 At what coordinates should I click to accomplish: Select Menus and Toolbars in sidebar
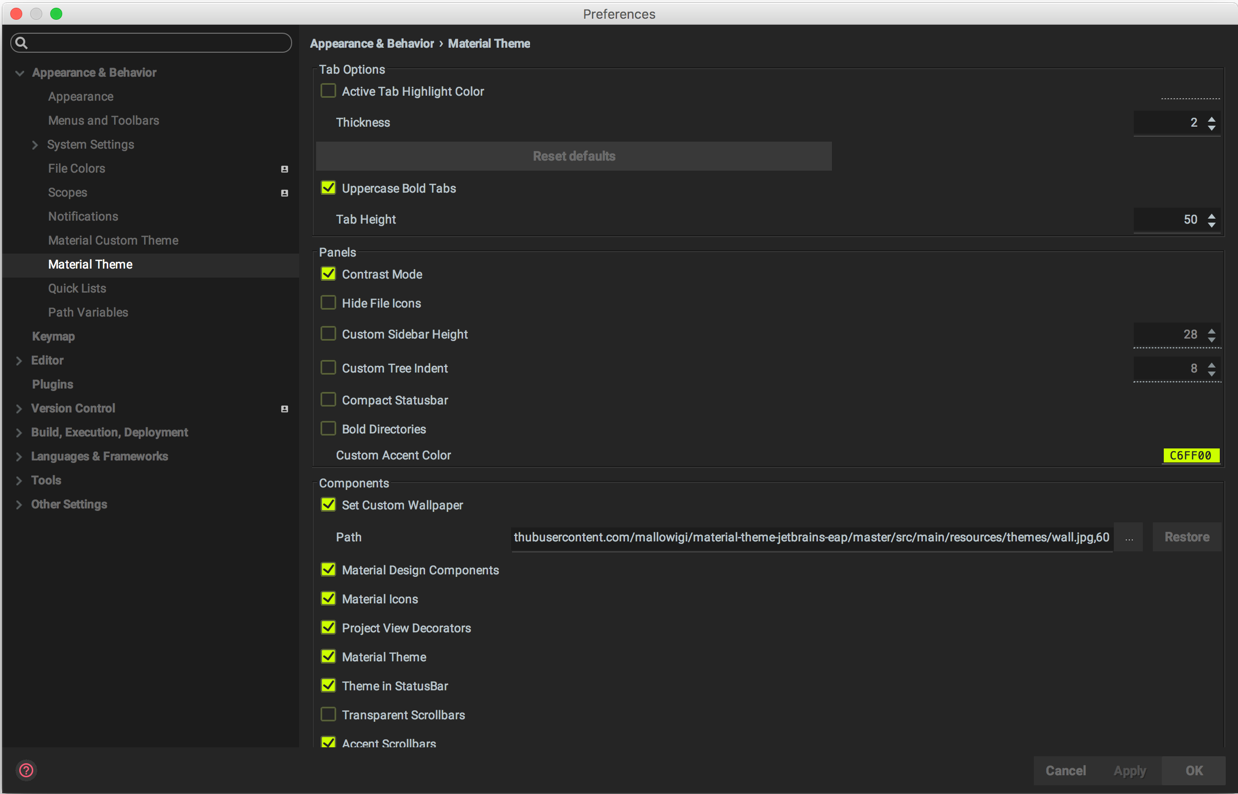click(x=103, y=121)
